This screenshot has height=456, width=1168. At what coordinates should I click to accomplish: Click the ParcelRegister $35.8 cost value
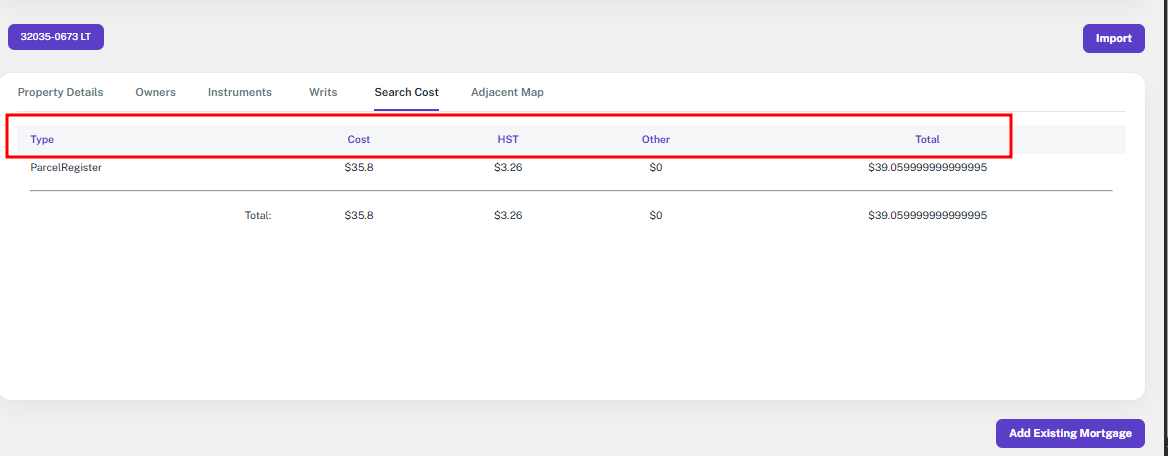359,168
